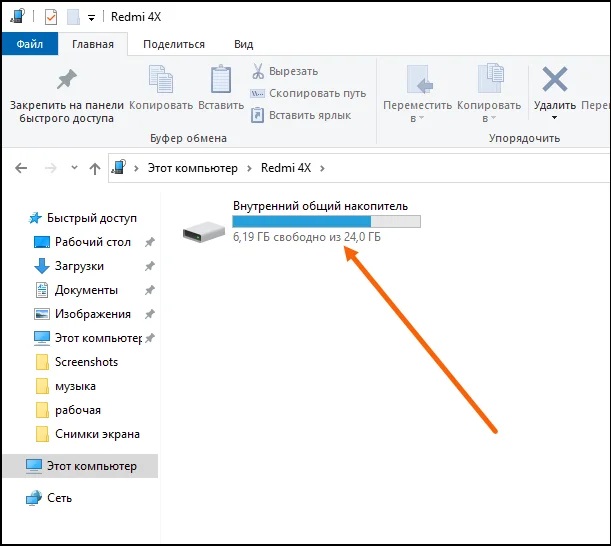The height and width of the screenshot is (546, 611).
Task: Click the Properties checkmark icon in the title bar
Action: tap(51, 17)
